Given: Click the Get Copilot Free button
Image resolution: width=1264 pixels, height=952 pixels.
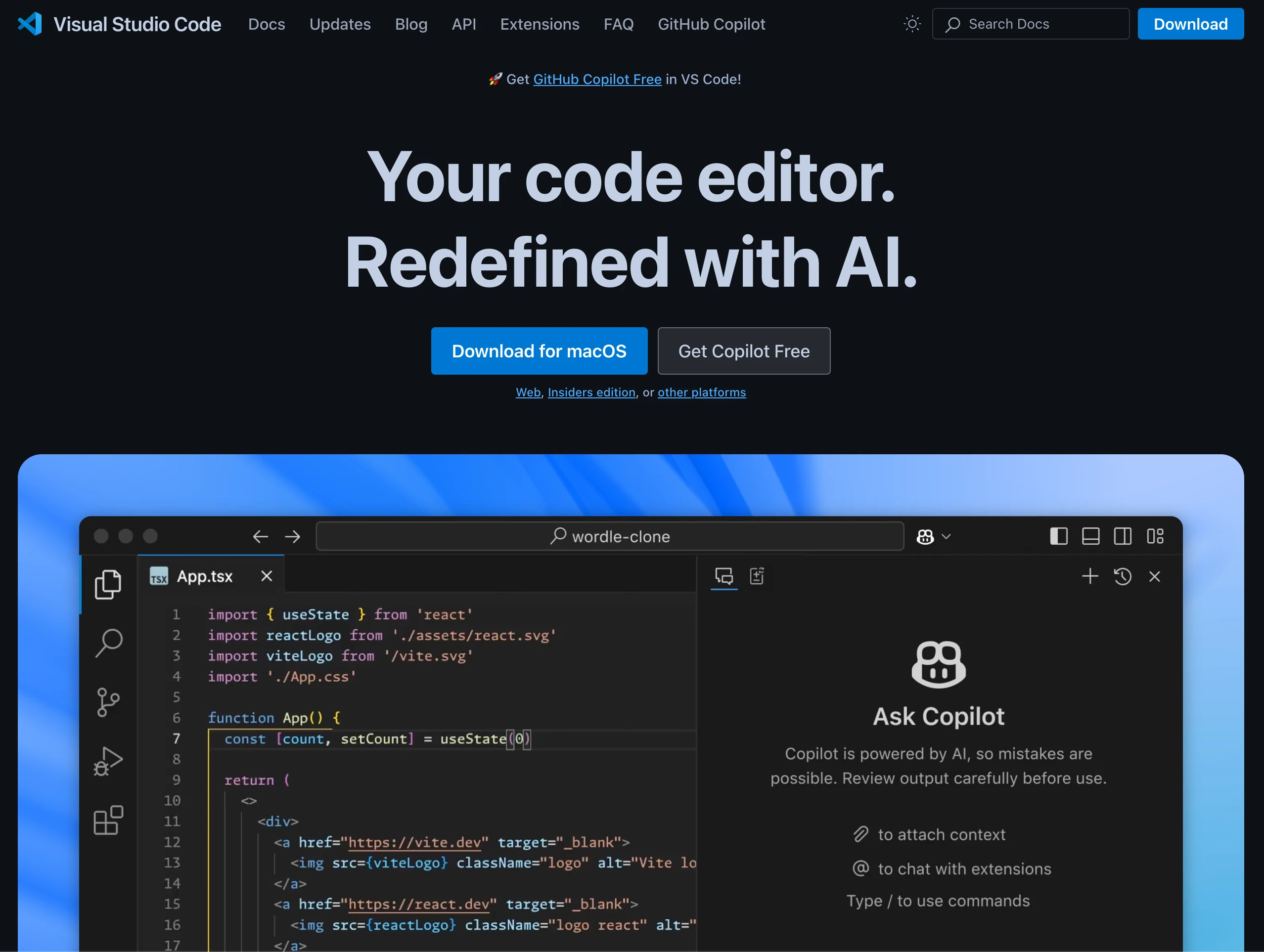Looking at the screenshot, I should coord(743,350).
